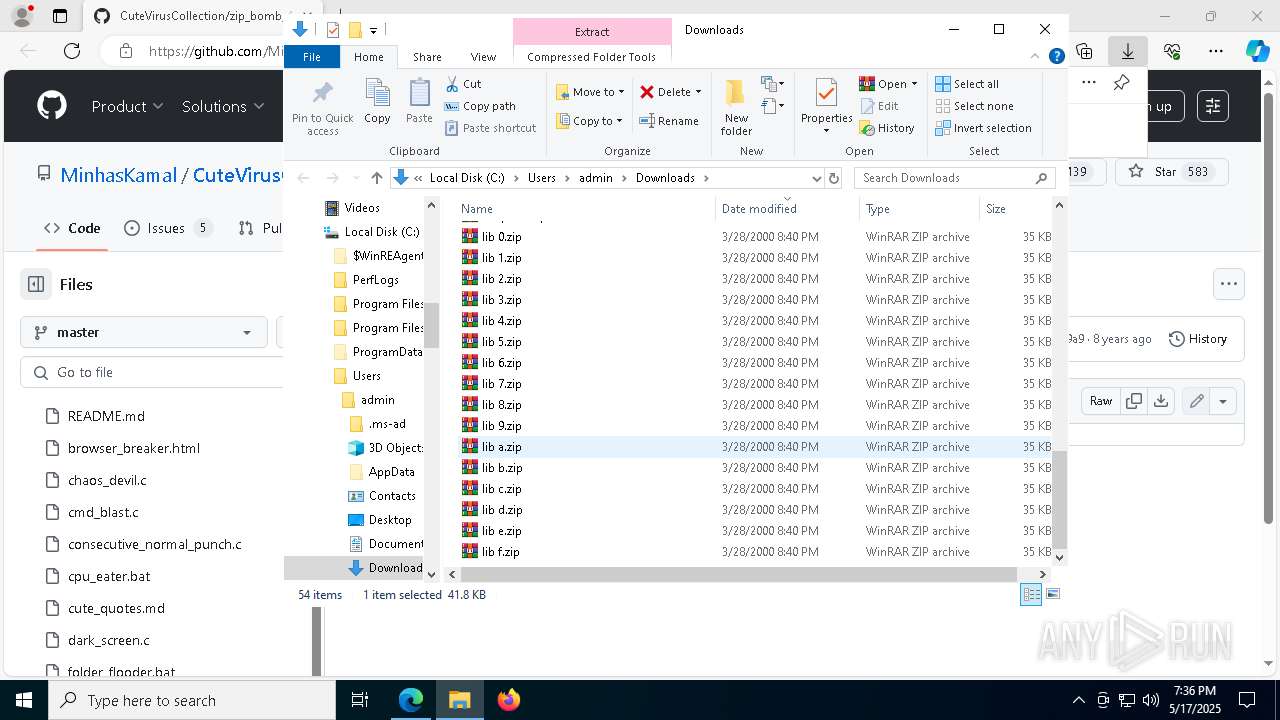Screen dimensions: 1280x720
Task: Click the History ribbon button
Action: 887,128
